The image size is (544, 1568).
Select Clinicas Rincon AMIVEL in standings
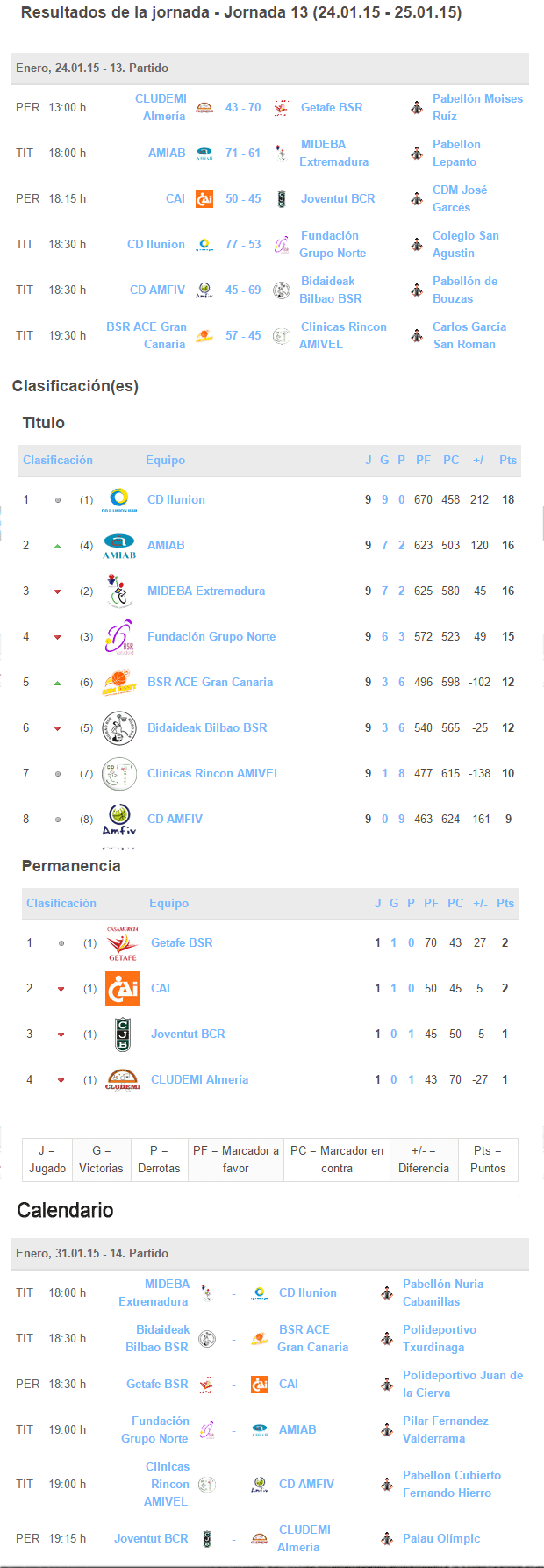pyautogui.click(x=214, y=773)
